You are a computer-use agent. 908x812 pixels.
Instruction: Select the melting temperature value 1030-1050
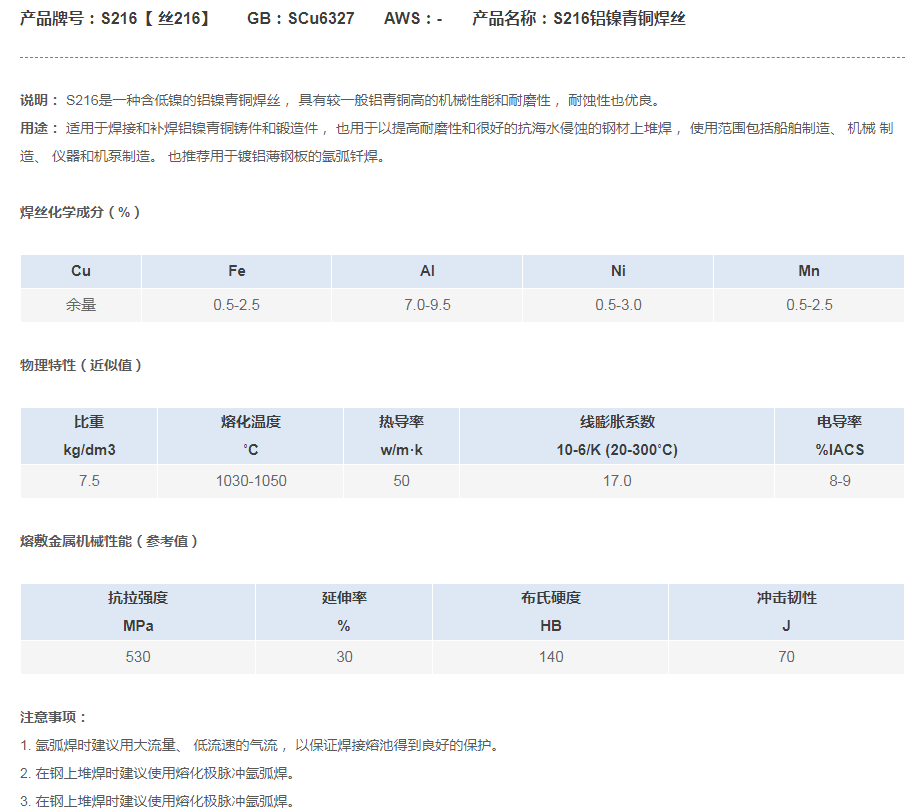click(x=251, y=481)
